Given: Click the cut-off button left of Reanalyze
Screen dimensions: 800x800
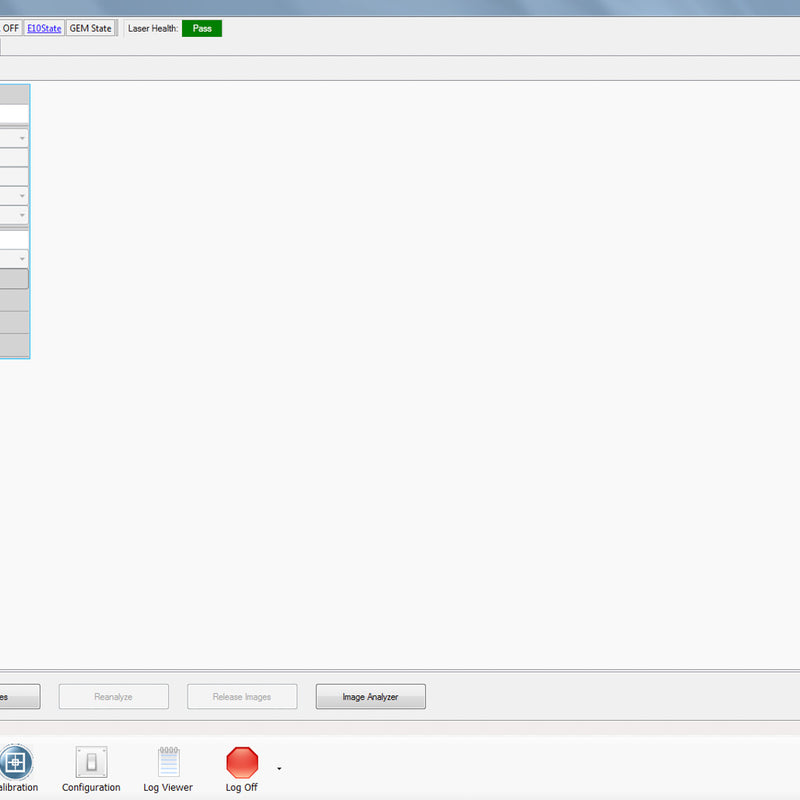Looking at the screenshot, I should 19,697.
